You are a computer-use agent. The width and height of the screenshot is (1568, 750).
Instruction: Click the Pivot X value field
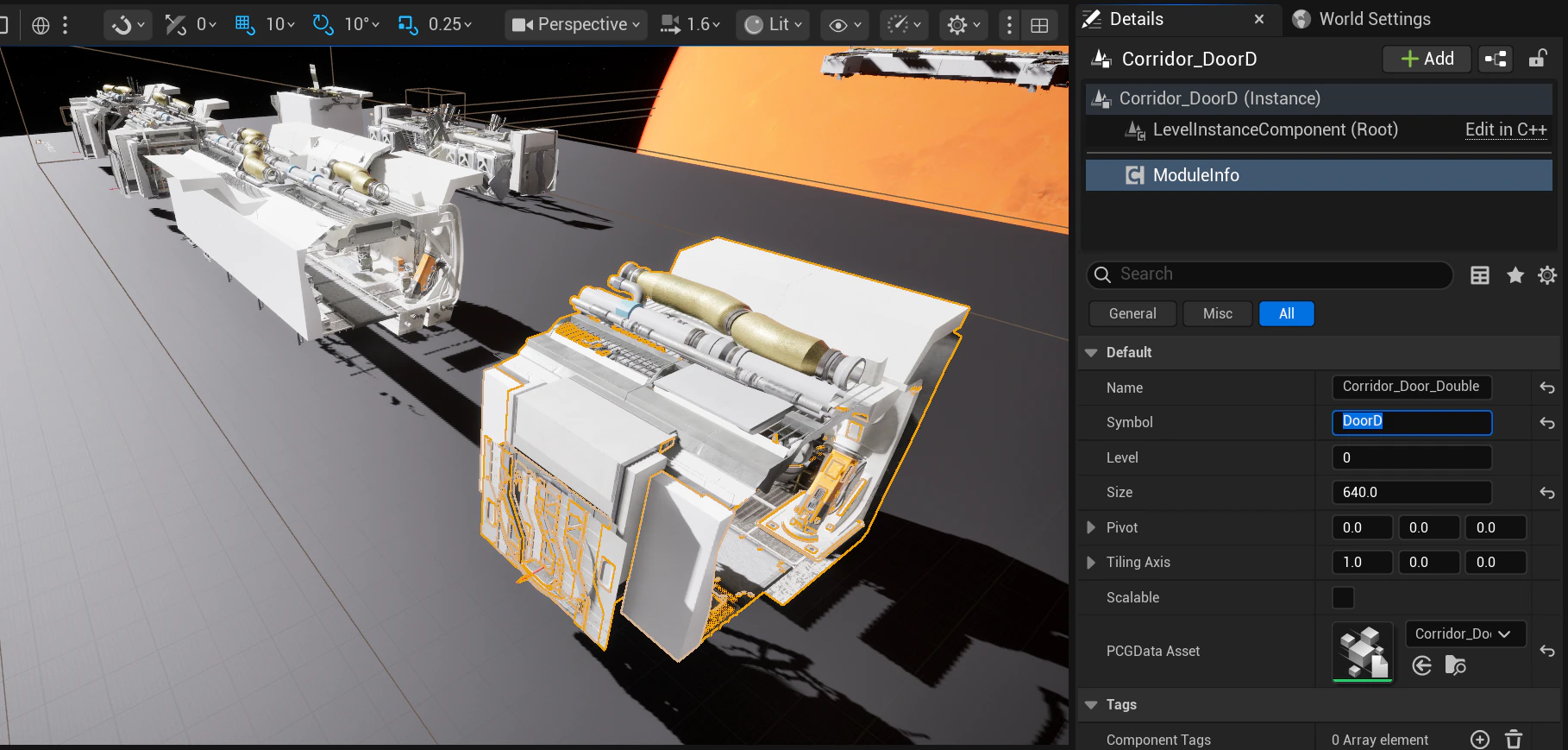1363,527
